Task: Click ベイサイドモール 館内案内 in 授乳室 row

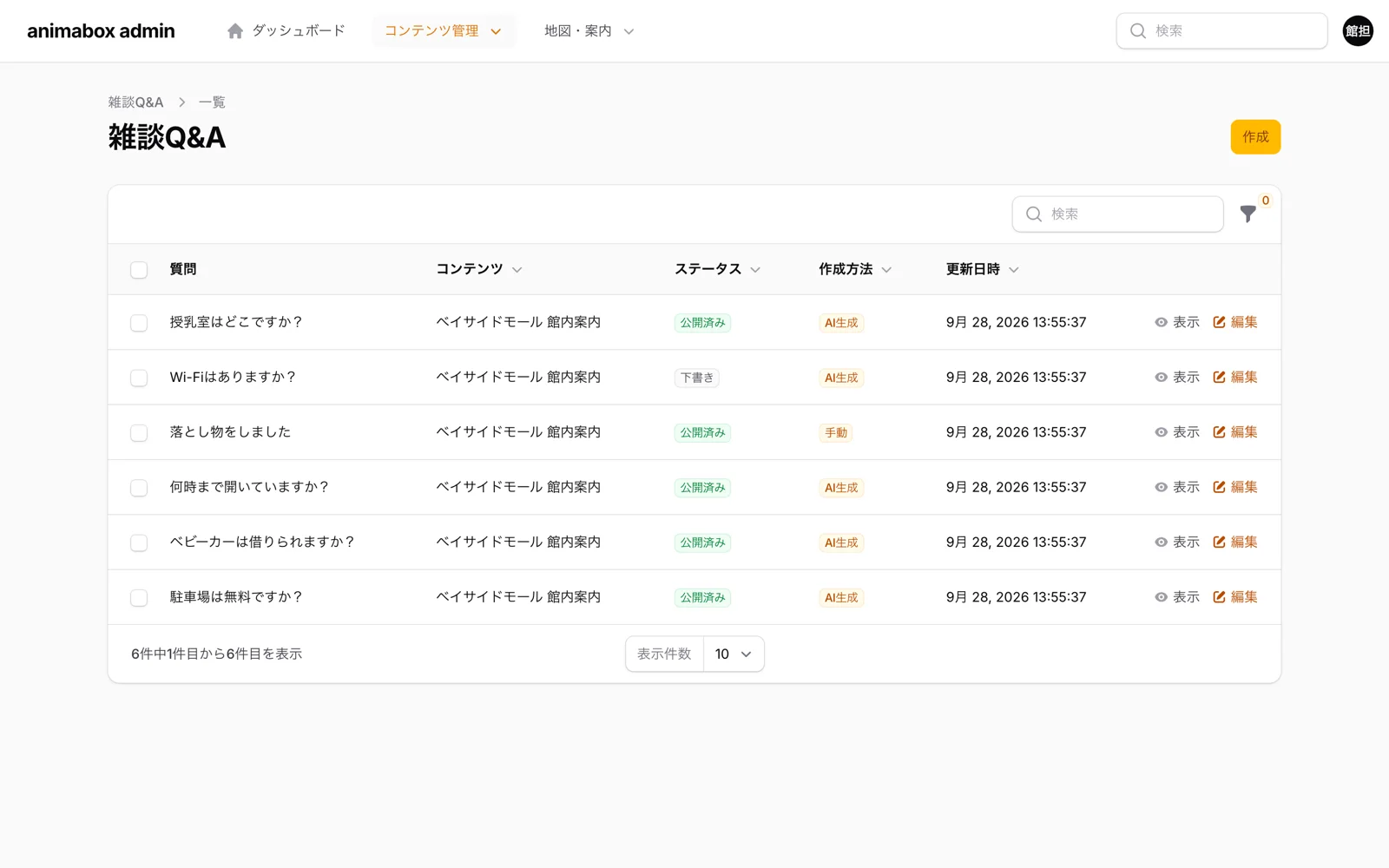Action: point(518,322)
